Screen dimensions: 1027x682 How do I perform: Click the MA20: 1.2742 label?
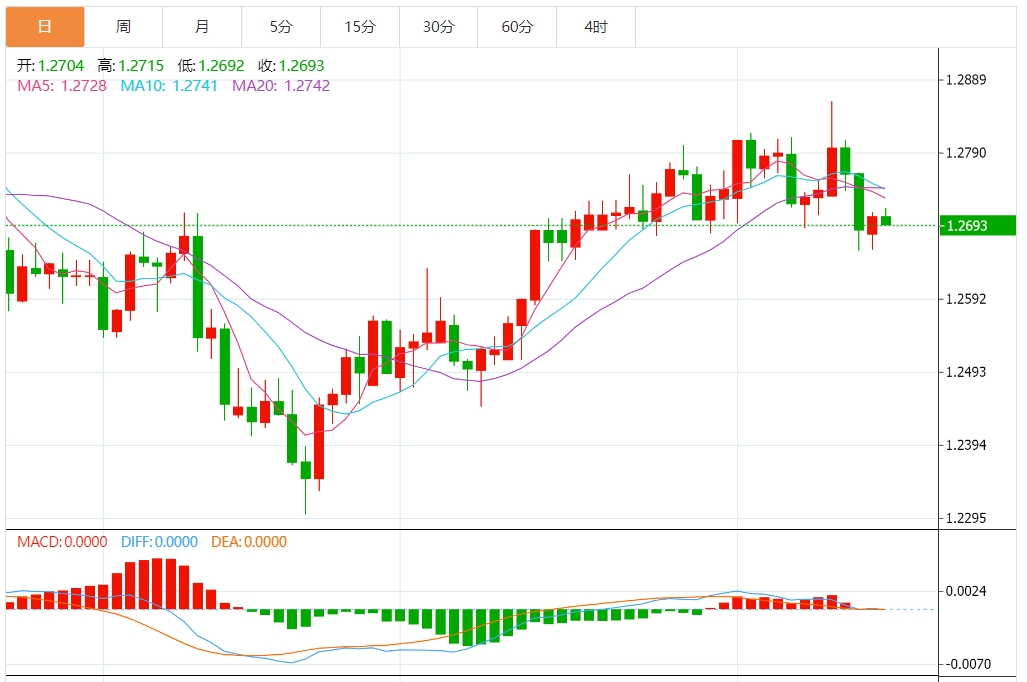pyautogui.click(x=281, y=86)
